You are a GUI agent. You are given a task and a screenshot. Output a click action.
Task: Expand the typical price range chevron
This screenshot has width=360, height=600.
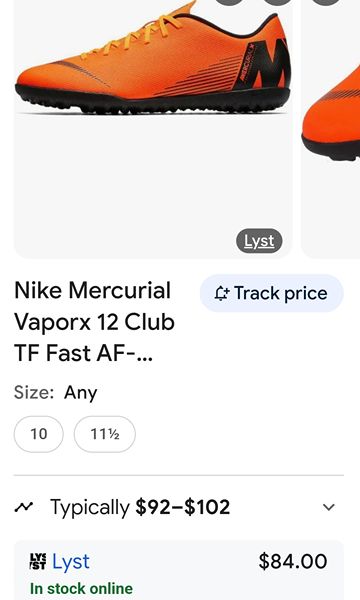click(x=329, y=507)
